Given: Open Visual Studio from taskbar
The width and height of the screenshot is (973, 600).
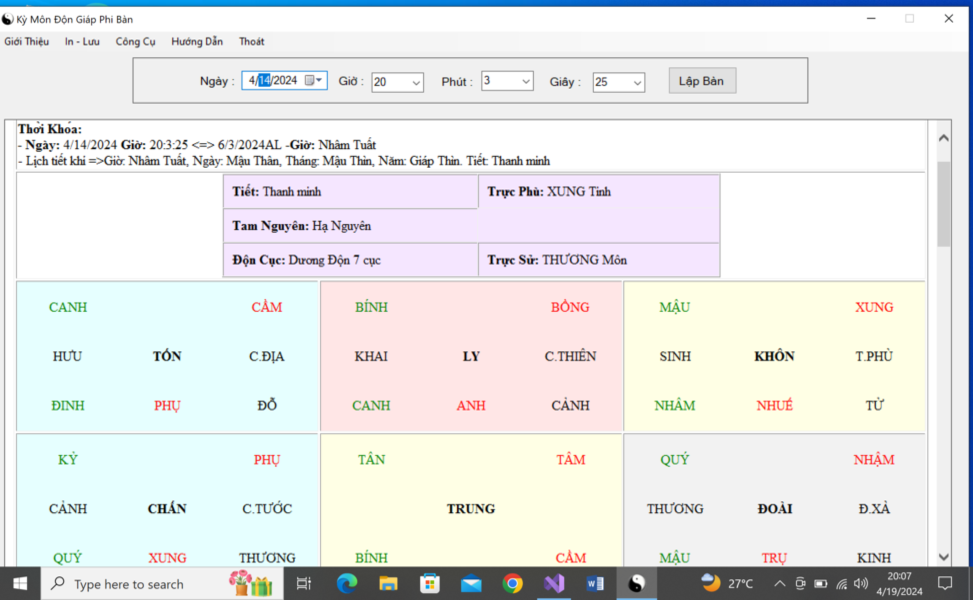Looking at the screenshot, I should pyautogui.click(x=554, y=583).
